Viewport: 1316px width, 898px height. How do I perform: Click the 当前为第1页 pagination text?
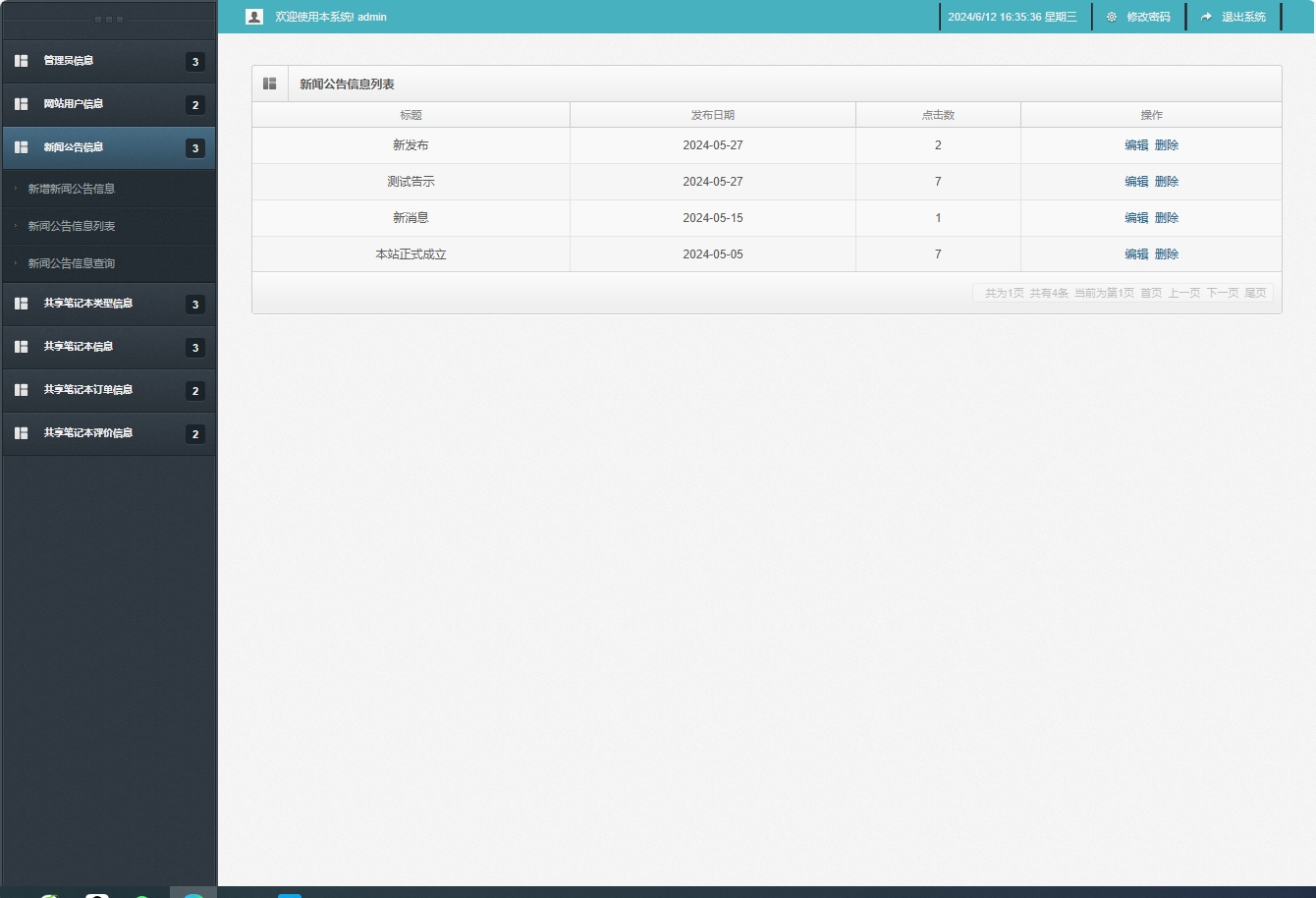point(1104,293)
